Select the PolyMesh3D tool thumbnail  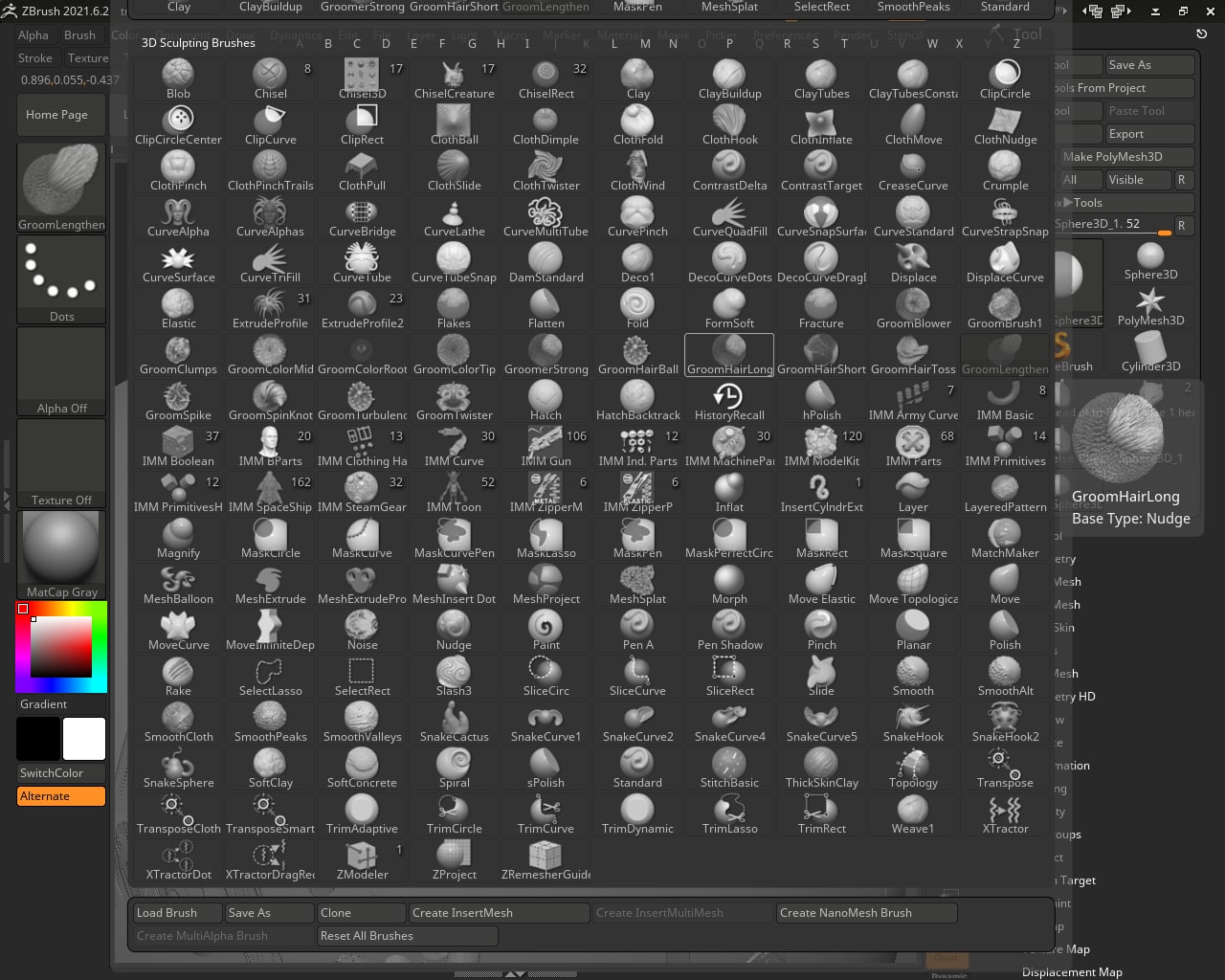1150,306
